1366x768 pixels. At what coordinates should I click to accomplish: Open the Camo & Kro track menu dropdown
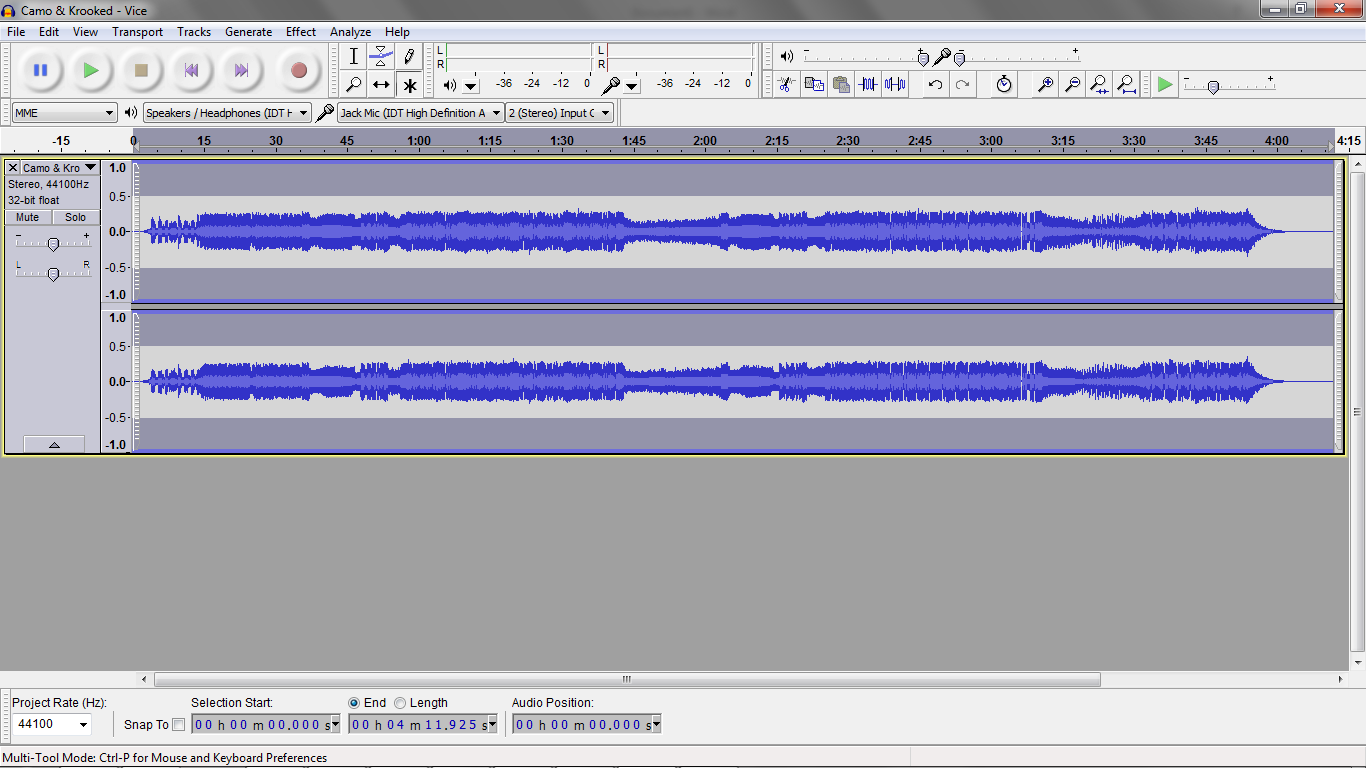[60, 168]
